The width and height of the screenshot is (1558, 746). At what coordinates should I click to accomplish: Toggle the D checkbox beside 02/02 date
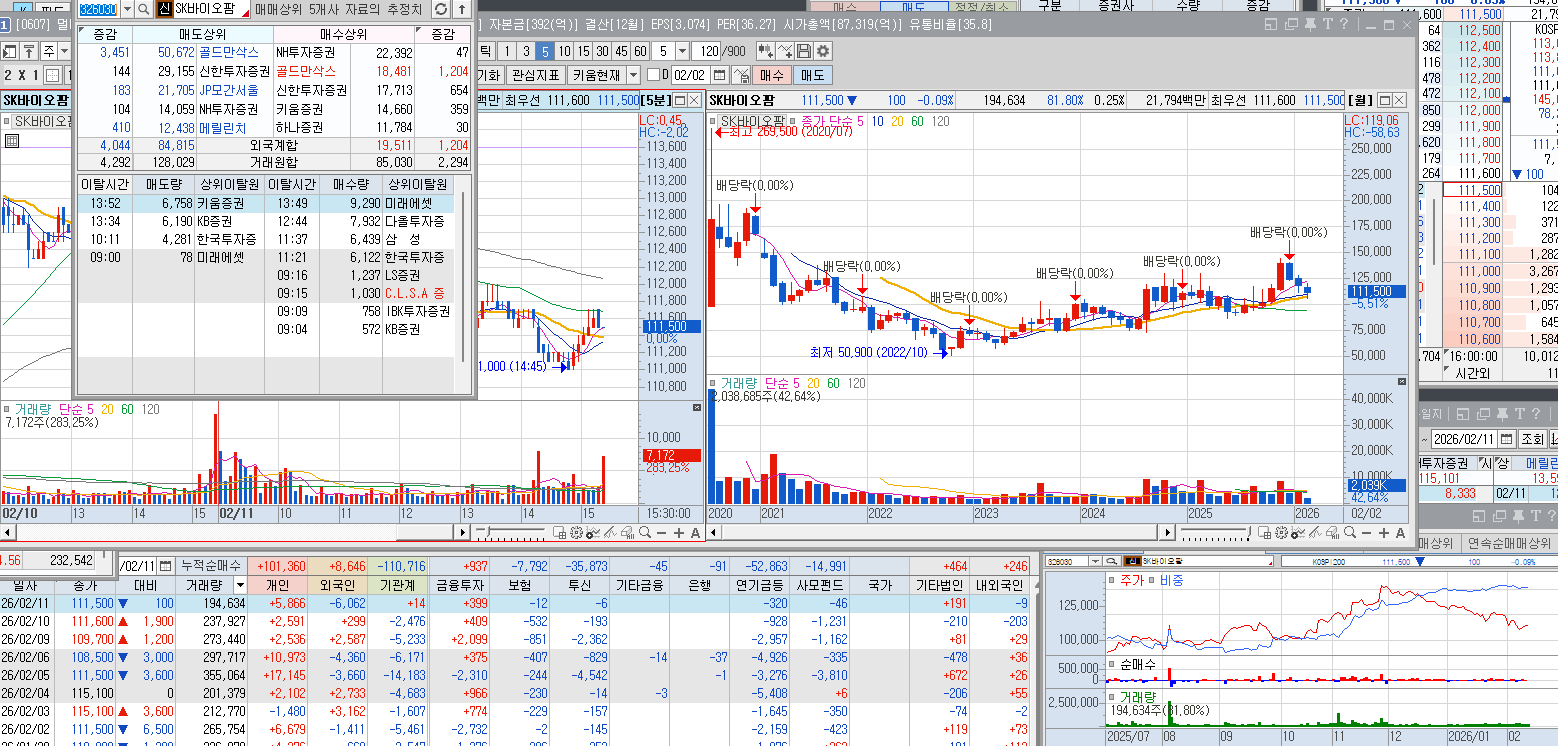653,75
